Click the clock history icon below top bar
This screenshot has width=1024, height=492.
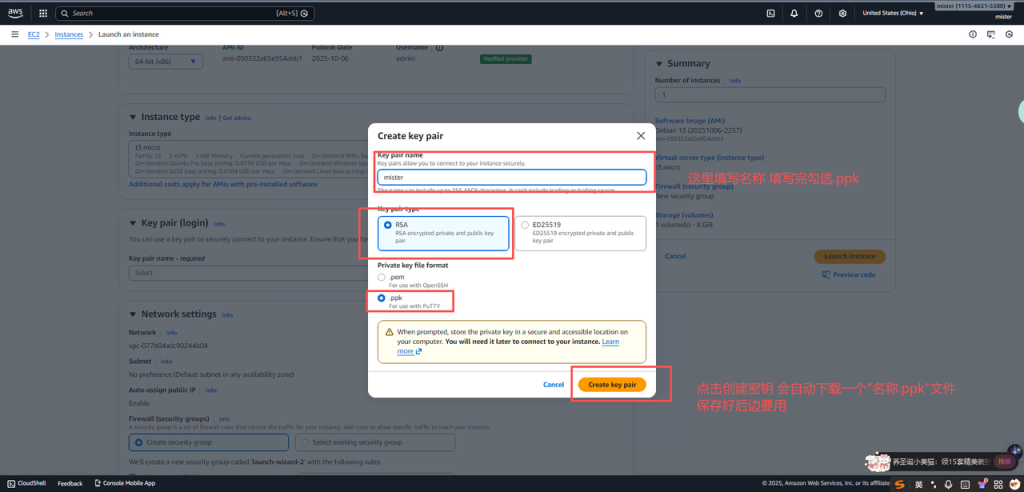[x=1009, y=34]
